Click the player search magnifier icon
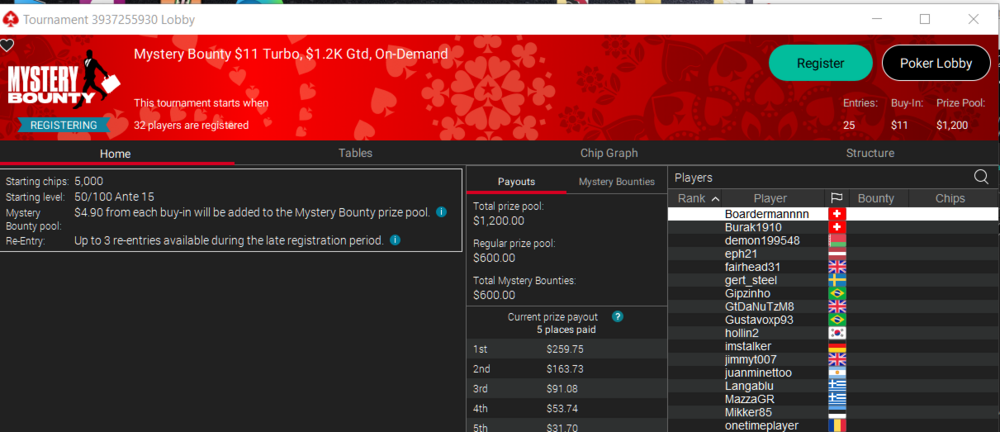The image size is (1000, 432). (981, 177)
